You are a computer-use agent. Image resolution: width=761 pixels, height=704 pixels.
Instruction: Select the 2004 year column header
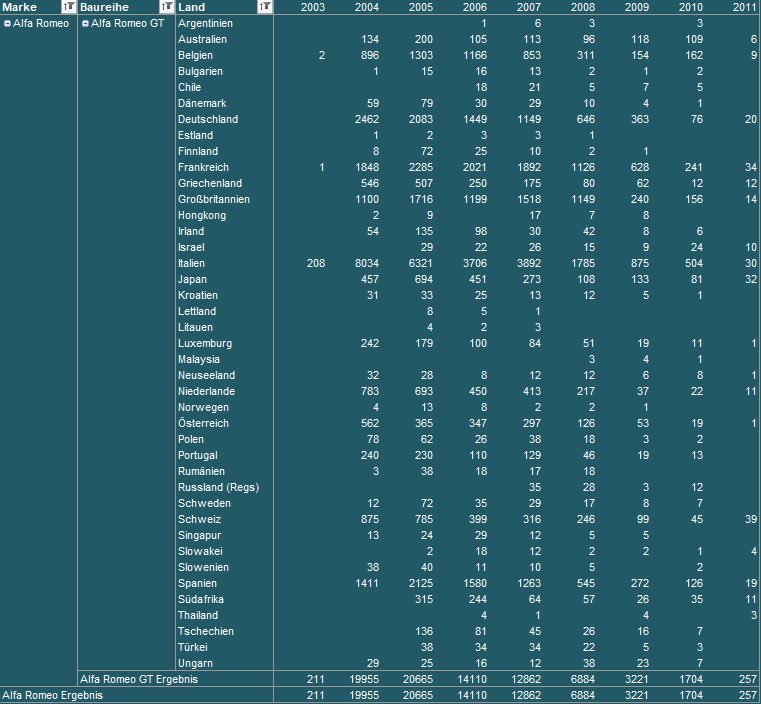366,7
